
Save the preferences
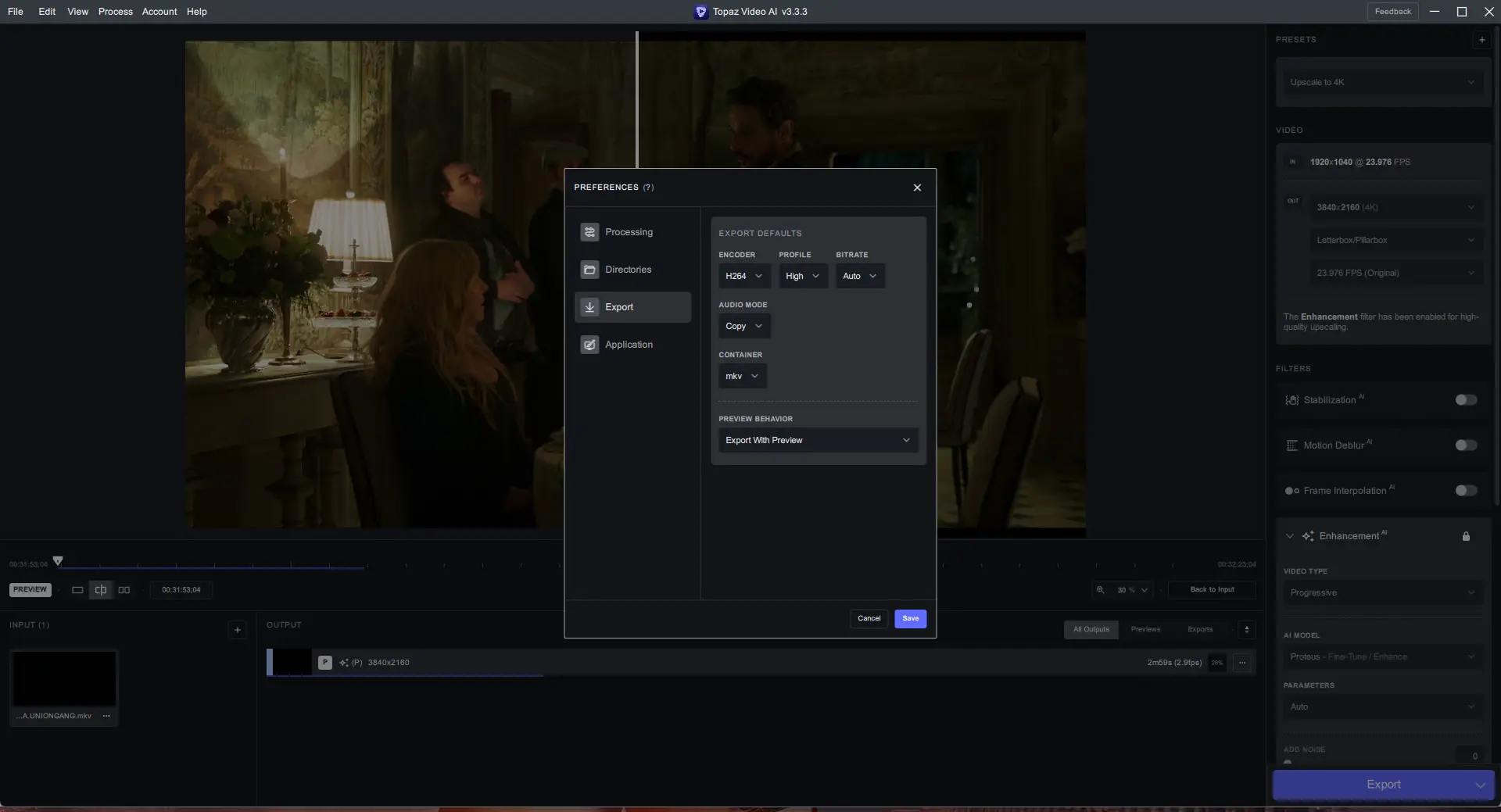(x=910, y=618)
